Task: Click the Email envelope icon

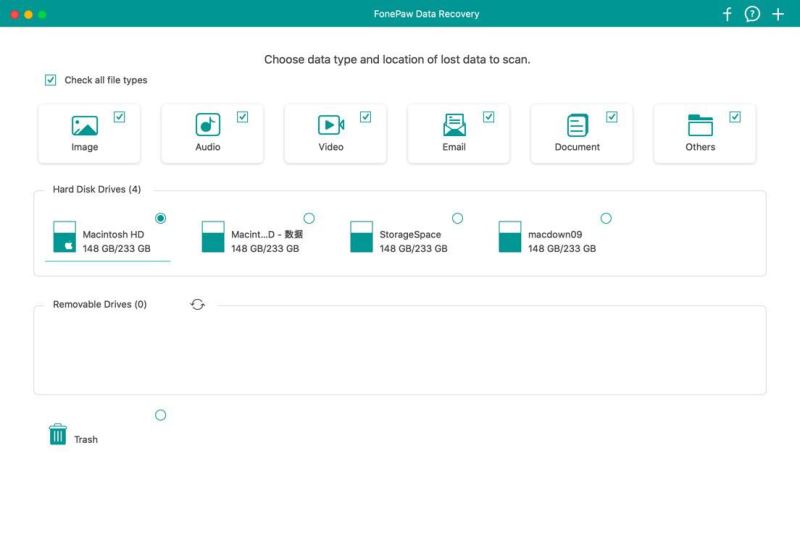Action: [x=454, y=125]
